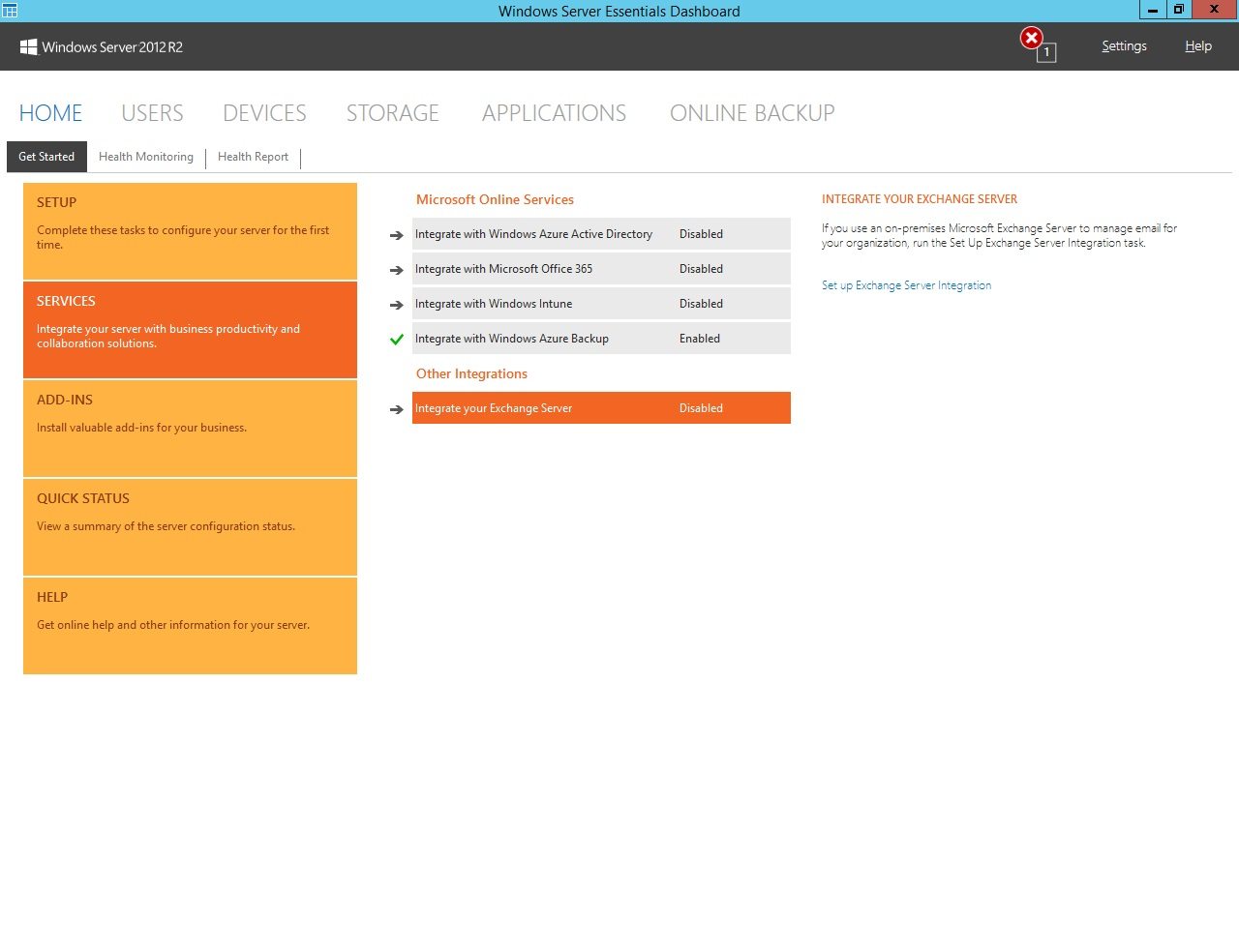This screenshot has width=1239, height=952.
Task: Click the Disabled status of Office 365
Action: tap(701, 269)
